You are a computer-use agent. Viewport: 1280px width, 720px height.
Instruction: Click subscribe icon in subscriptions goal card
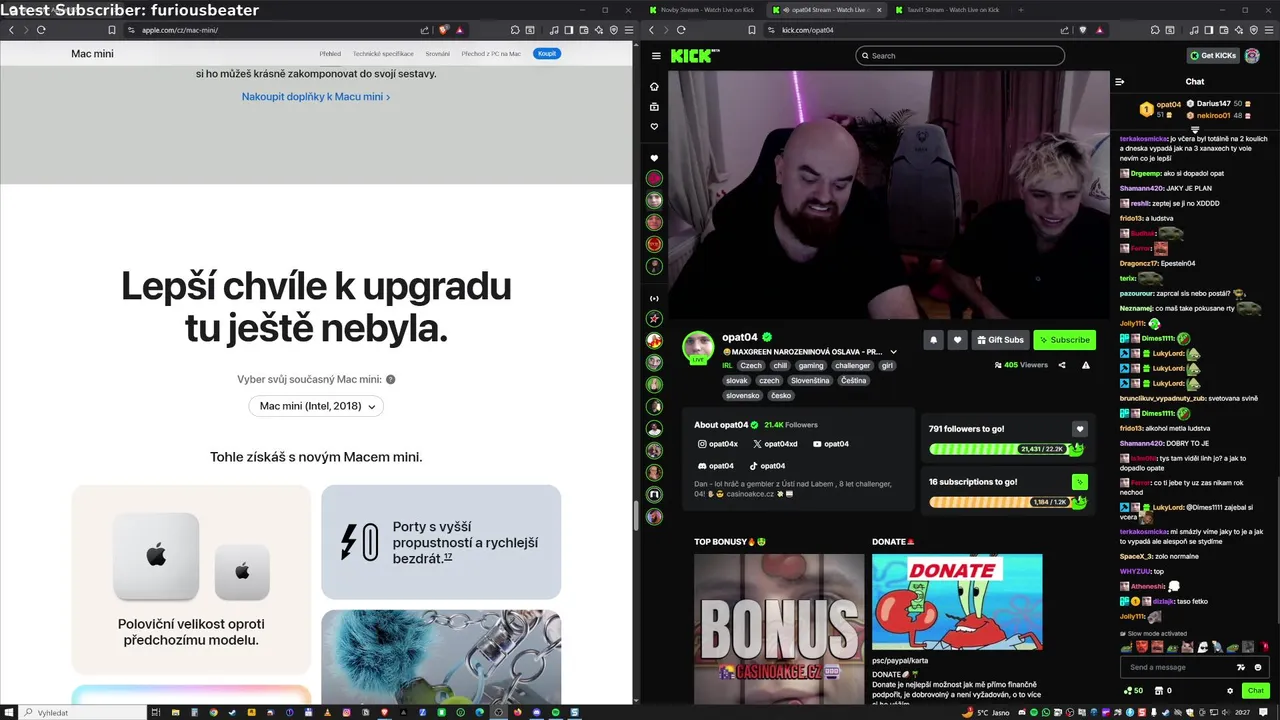[x=1079, y=482]
